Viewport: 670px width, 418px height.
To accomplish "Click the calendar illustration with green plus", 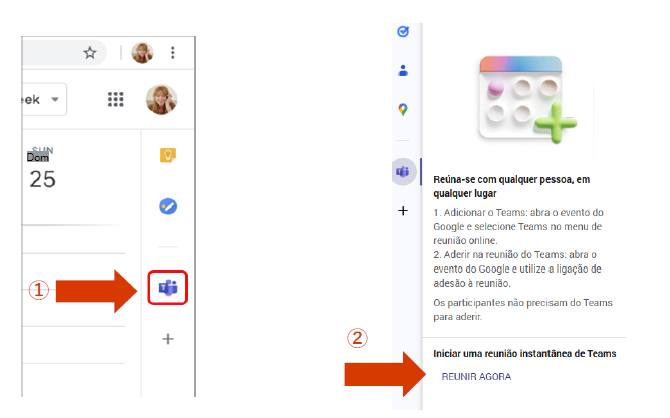I will click(x=529, y=100).
